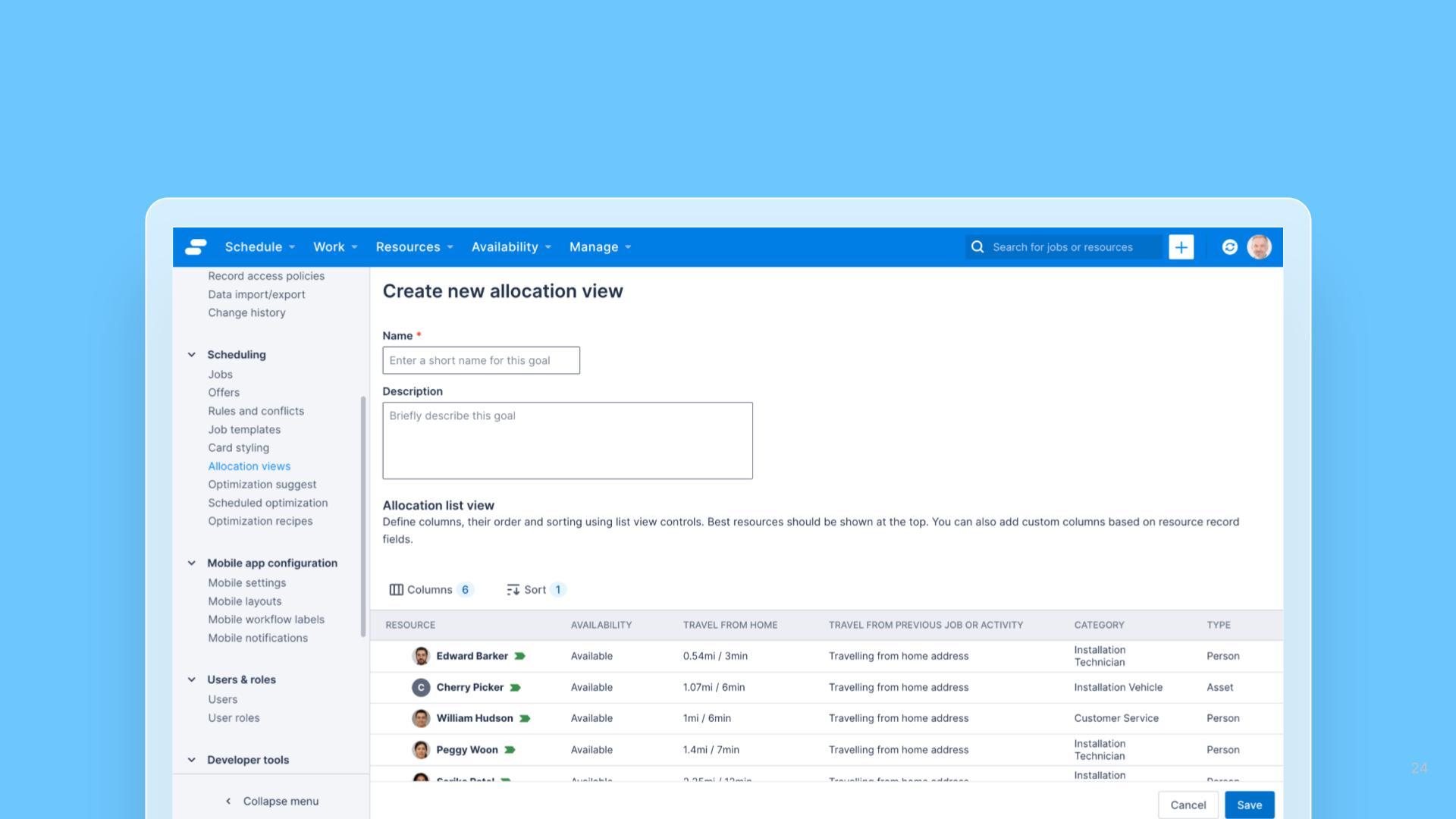Open User roles page
Viewport: 1456px width, 819px height.
point(234,718)
